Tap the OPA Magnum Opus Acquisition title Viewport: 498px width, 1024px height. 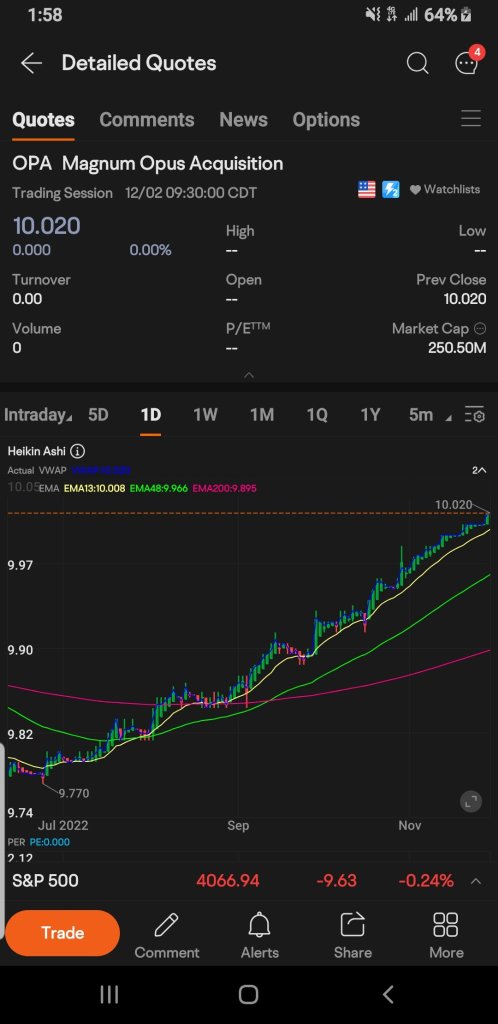pos(148,163)
